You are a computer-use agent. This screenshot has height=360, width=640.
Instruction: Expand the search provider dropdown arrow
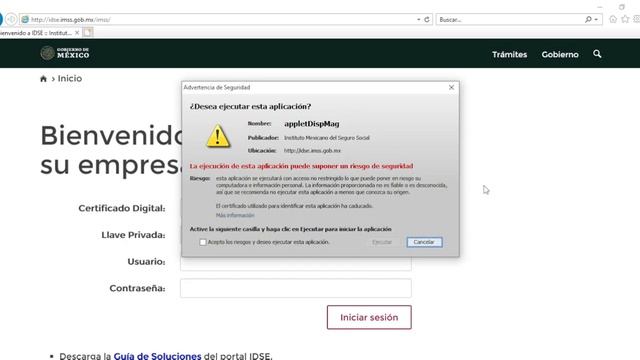(596, 19)
